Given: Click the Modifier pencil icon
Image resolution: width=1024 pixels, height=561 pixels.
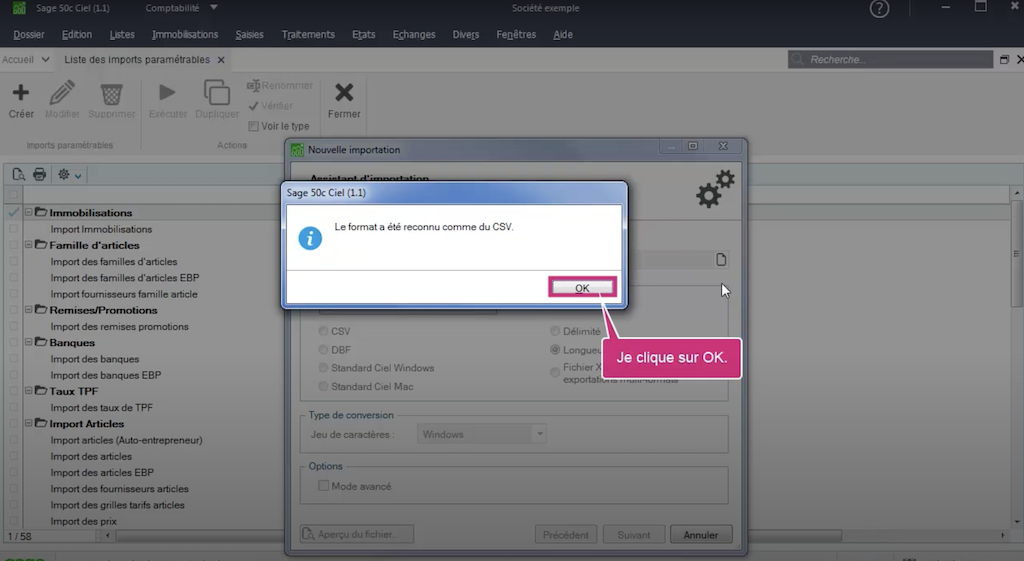Looking at the screenshot, I should (62, 93).
